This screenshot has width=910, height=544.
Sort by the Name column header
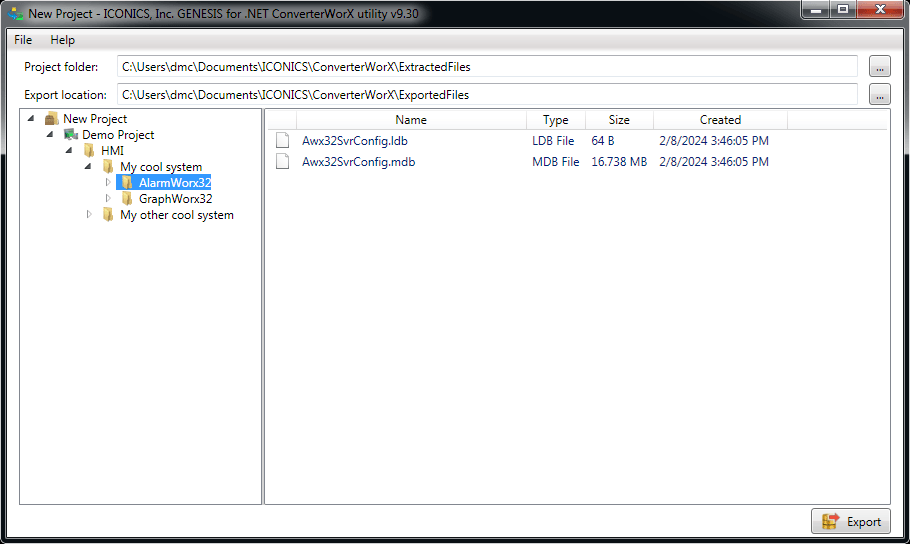(411, 120)
